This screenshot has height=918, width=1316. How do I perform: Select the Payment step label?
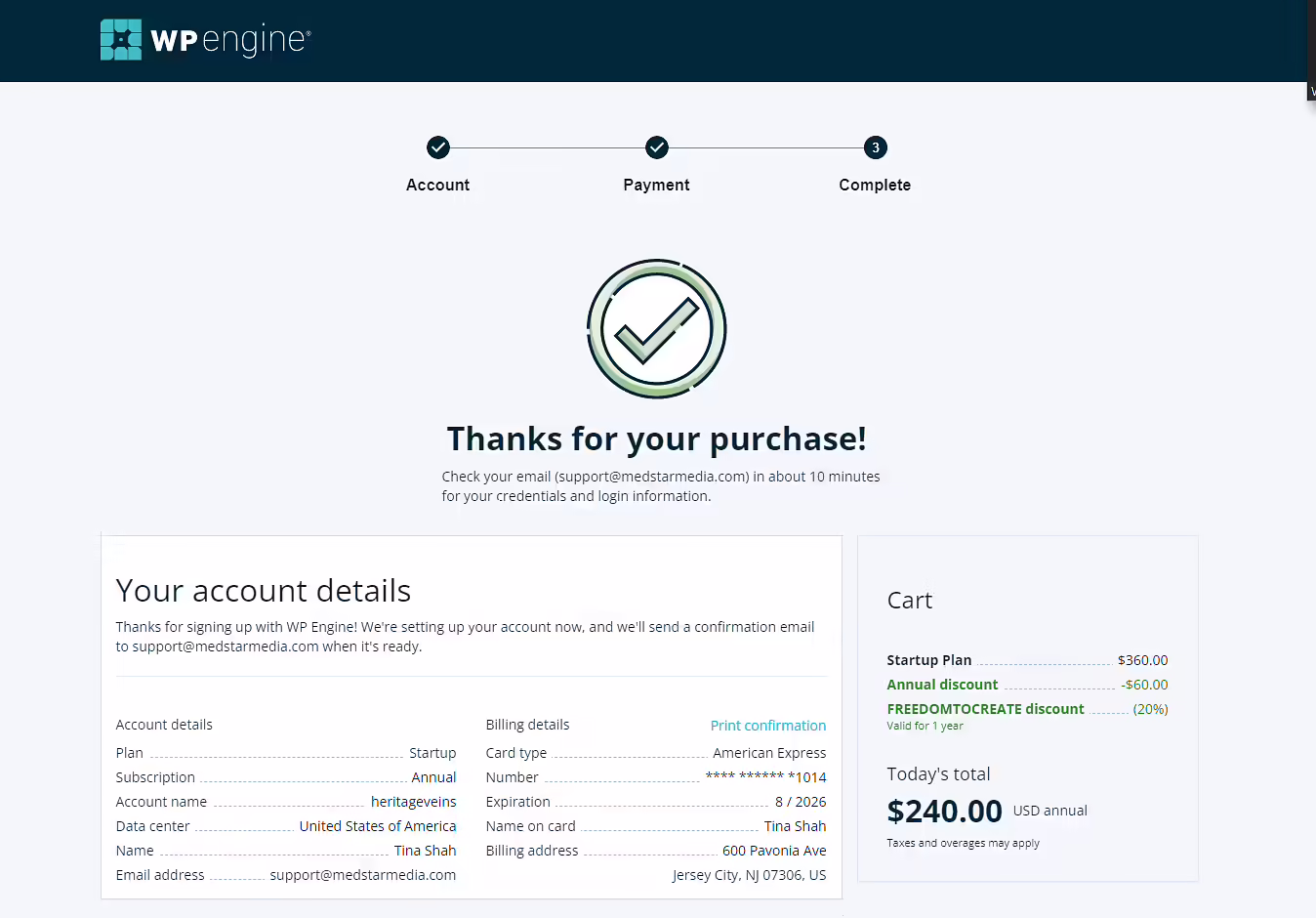657,186
